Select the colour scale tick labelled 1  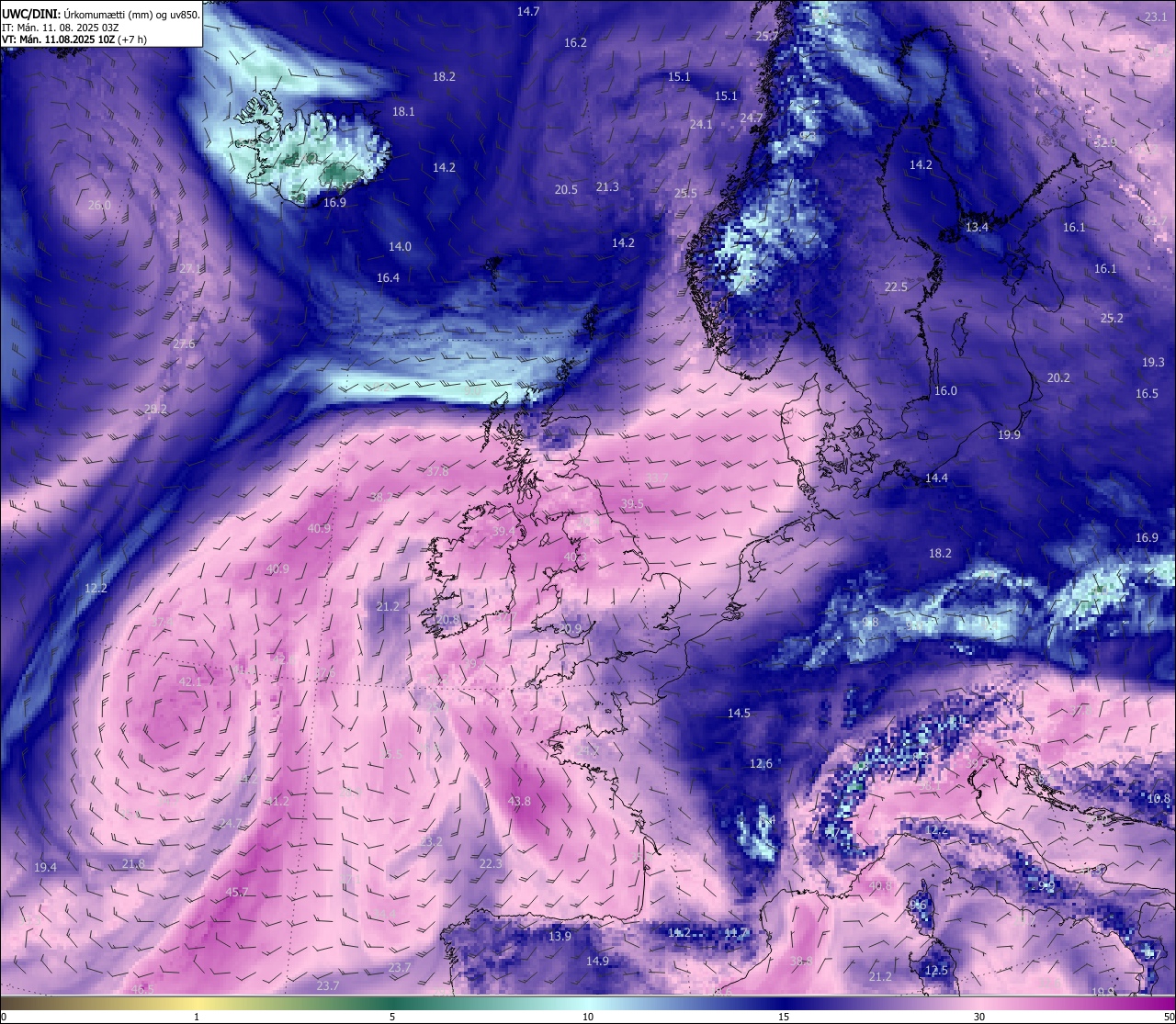pyautogui.click(x=197, y=1016)
